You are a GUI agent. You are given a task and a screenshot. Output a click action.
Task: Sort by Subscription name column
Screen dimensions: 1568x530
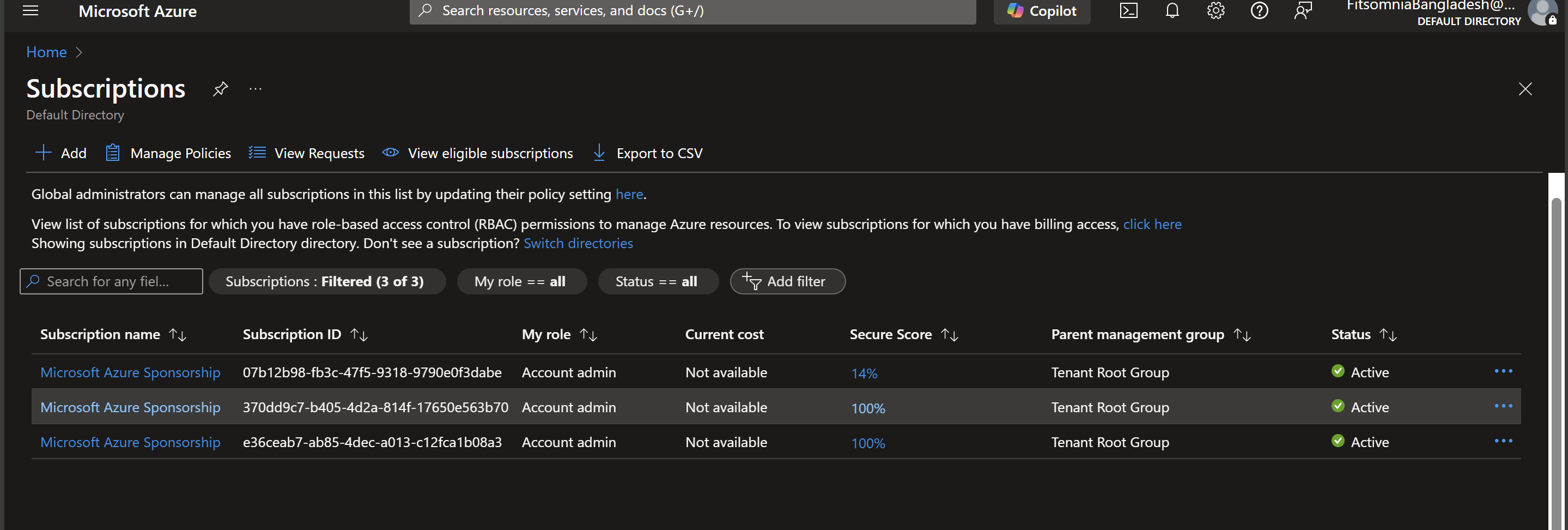click(113, 334)
